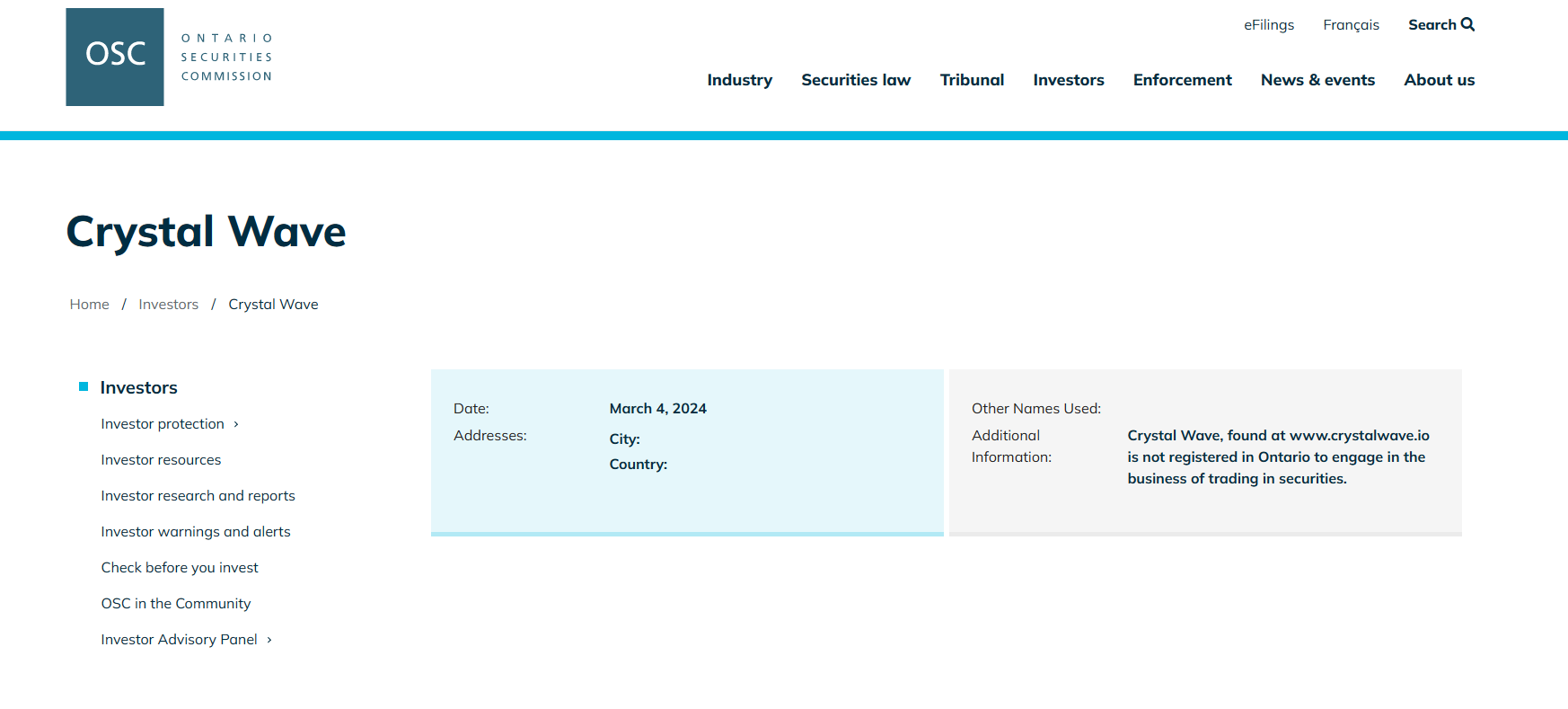The width and height of the screenshot is (1568, 709).
Task: Open the News & events menu
Action: pyautogui.click(x=1317, y=80)
